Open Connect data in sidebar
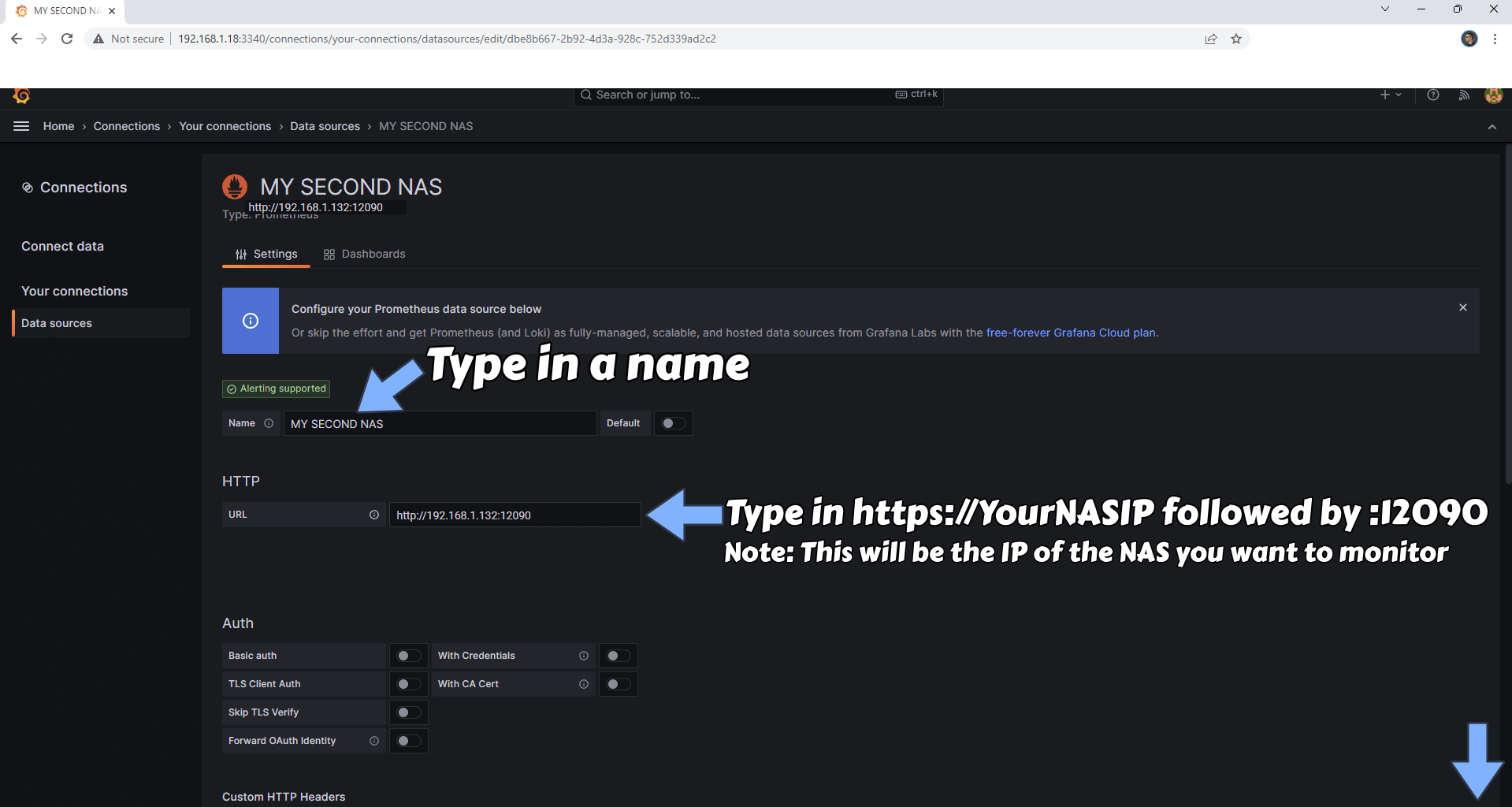1512x807 pixels. tap(62, 246)
